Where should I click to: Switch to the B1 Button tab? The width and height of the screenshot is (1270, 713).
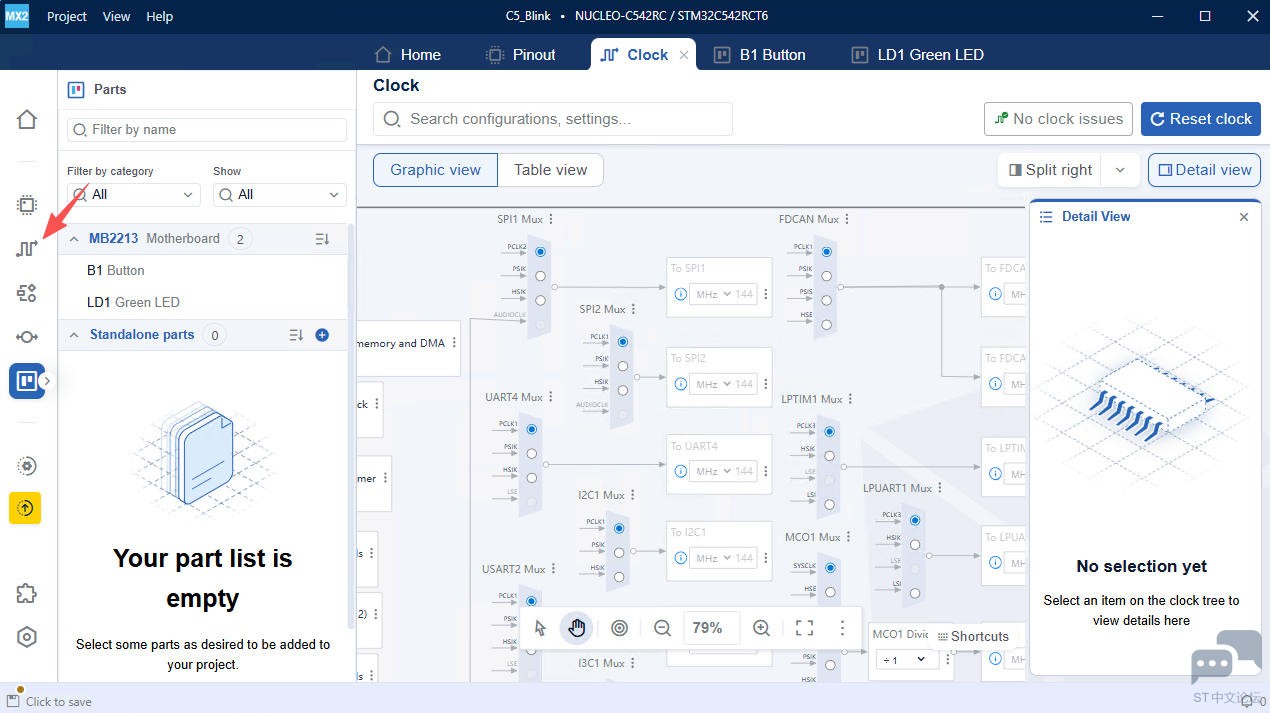click(x=760, y=55)
